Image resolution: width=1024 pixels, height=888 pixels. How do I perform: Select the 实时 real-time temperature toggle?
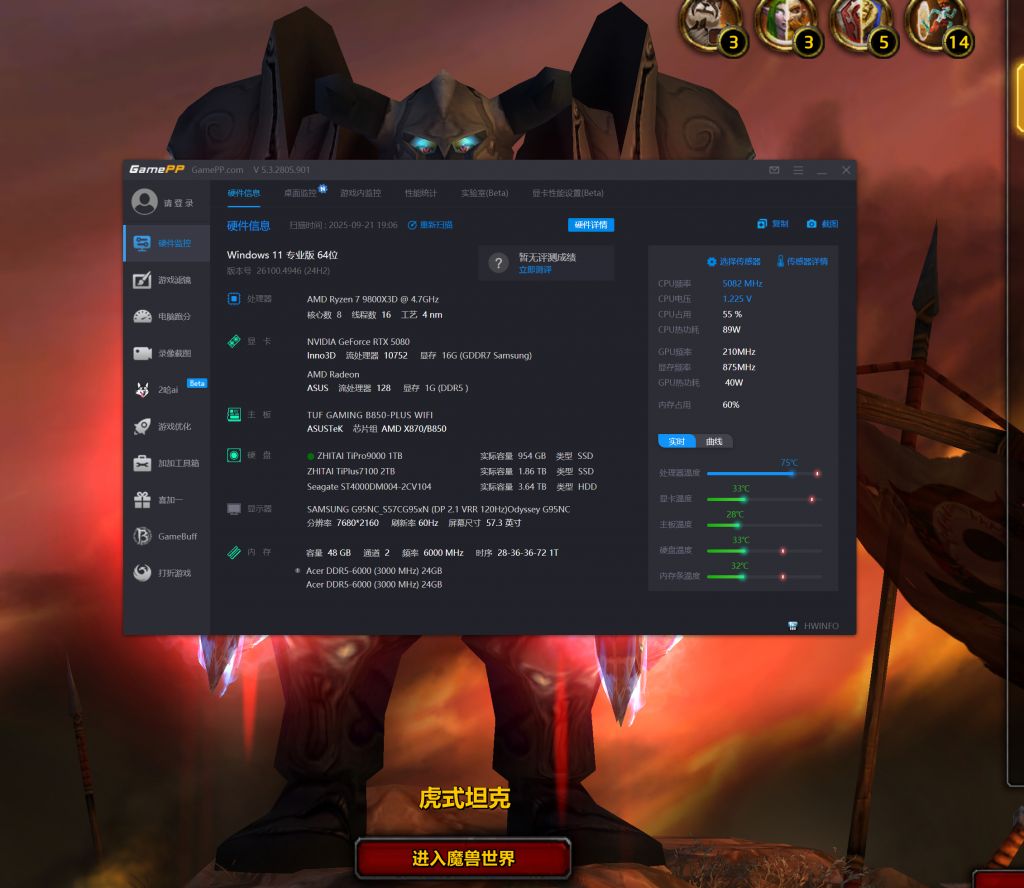[677, 441]
